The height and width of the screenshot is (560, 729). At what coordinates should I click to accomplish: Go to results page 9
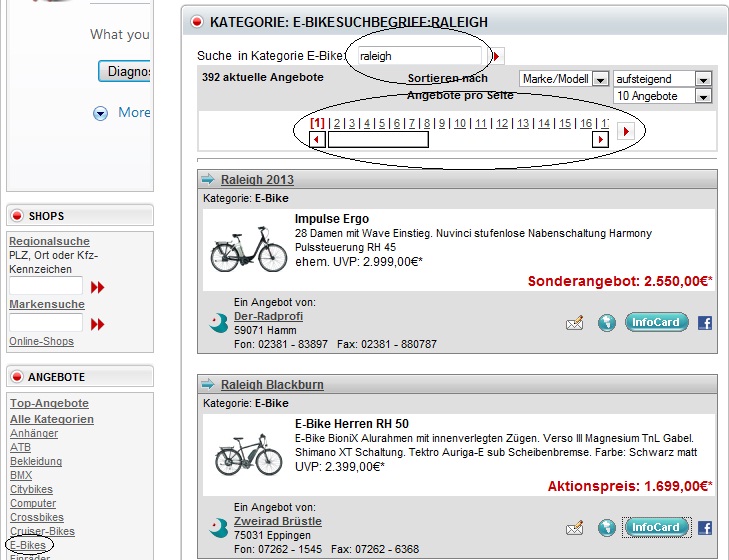click(x=442, y=123)
